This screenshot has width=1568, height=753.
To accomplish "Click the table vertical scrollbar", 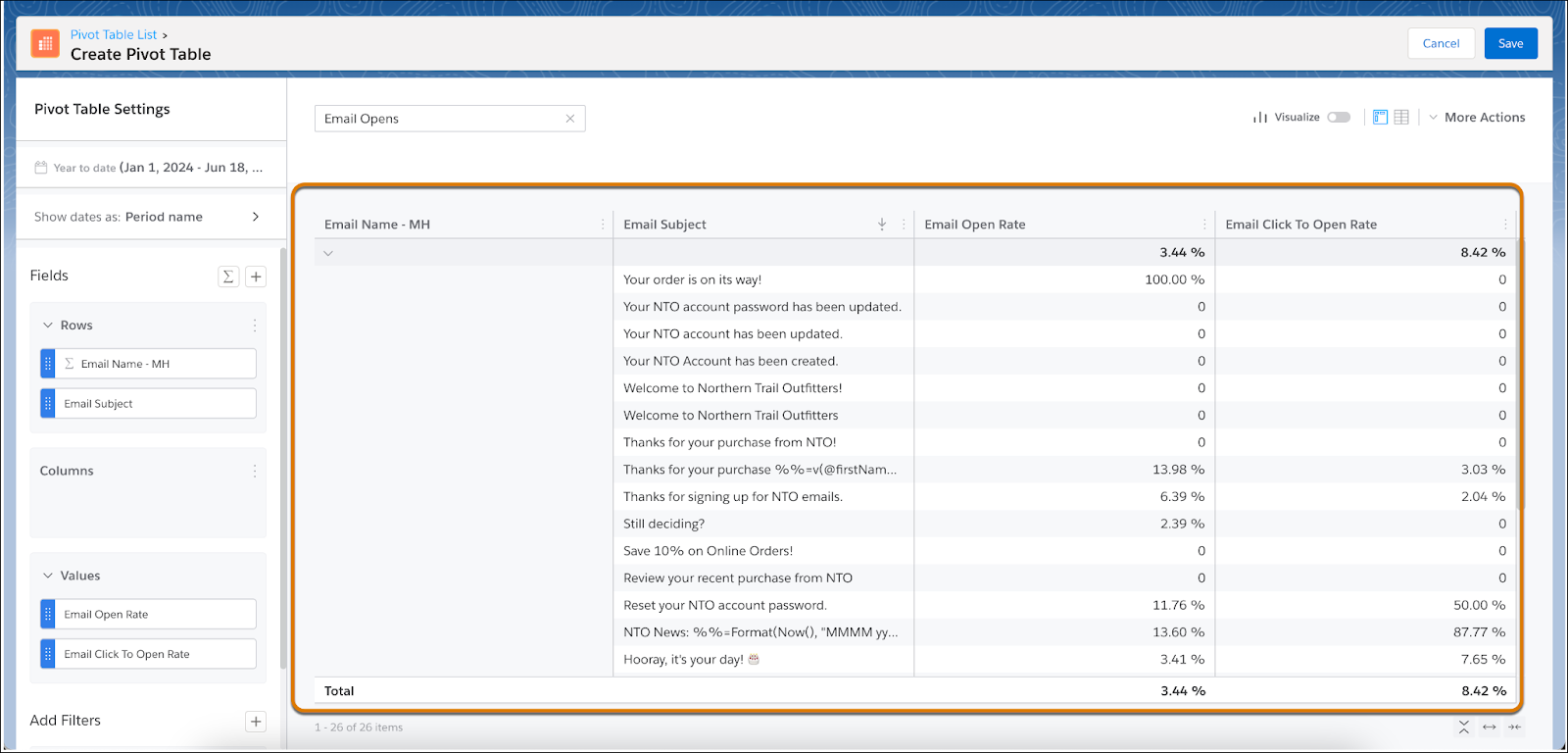I will coord(1521,373).
